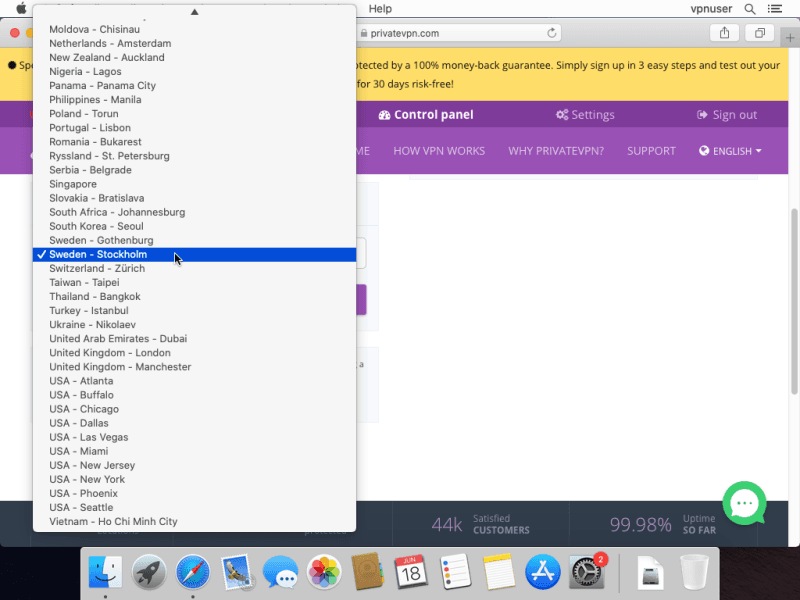Choose USA - New York server location
This screenshot has width=800, height=600.
pyautogui.click(x=87, y=479)
